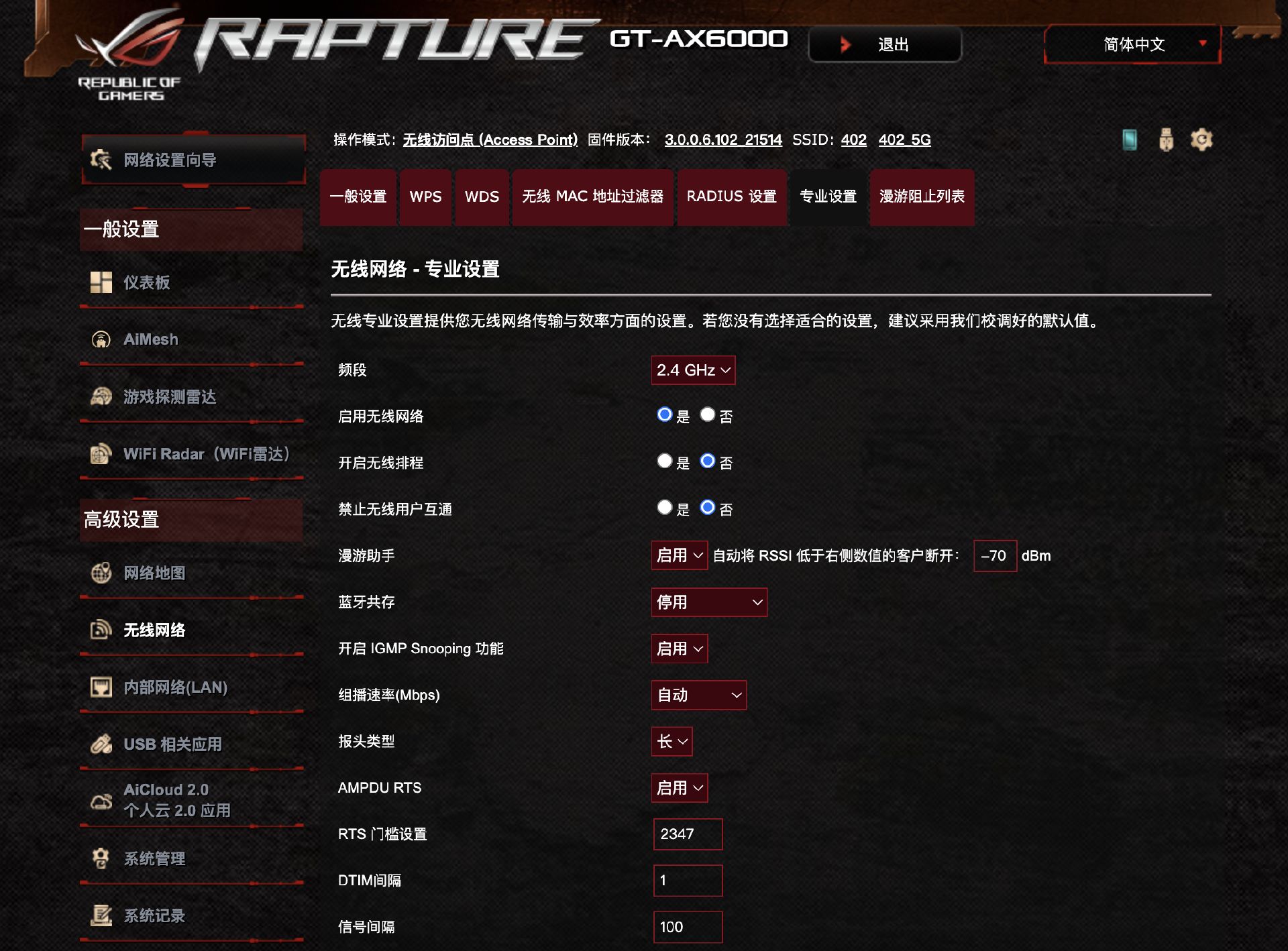Switch to the 一般设置 tab
The image size is (1288, 951).
(358, 197)
